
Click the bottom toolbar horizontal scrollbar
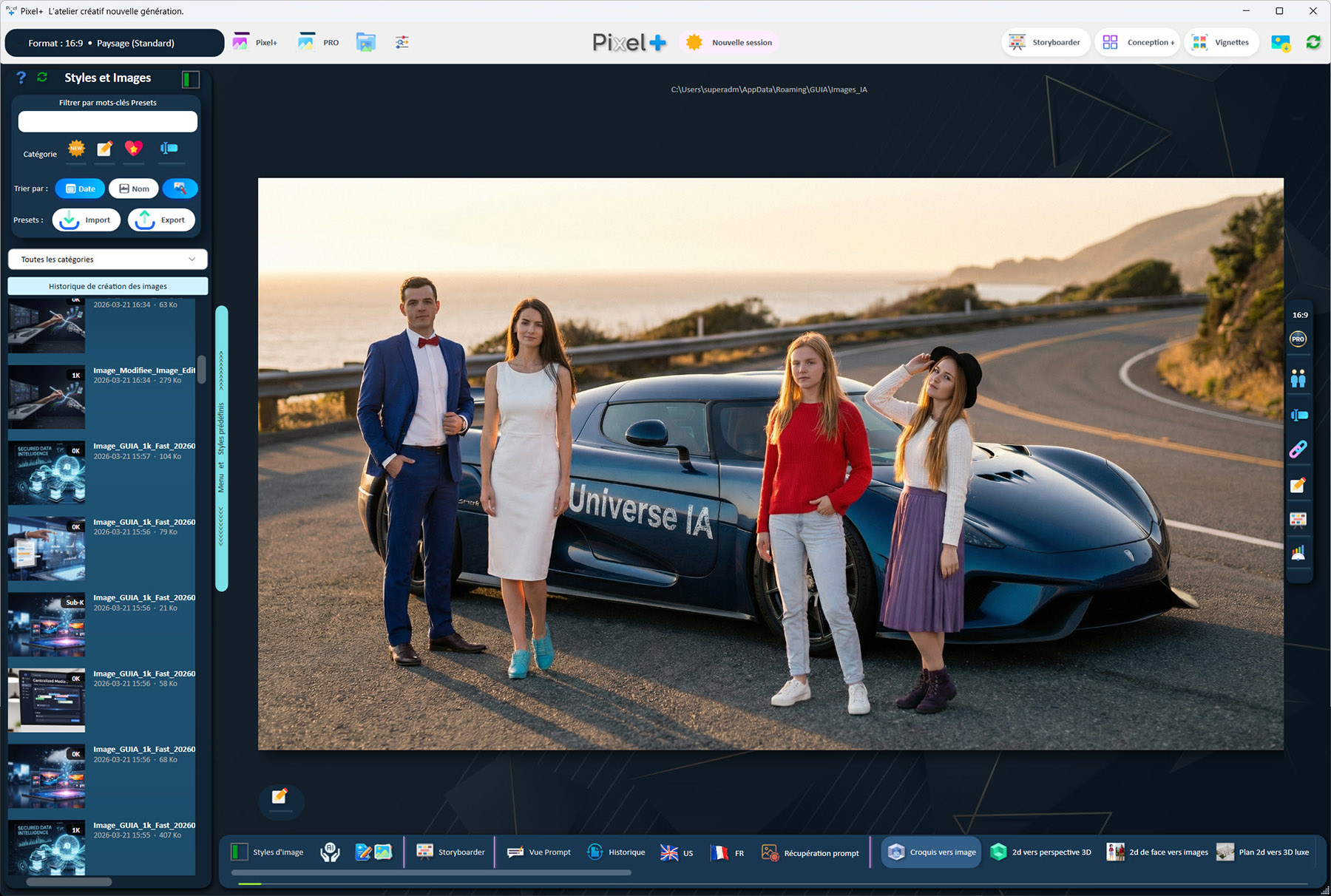[x=431, y=873]
